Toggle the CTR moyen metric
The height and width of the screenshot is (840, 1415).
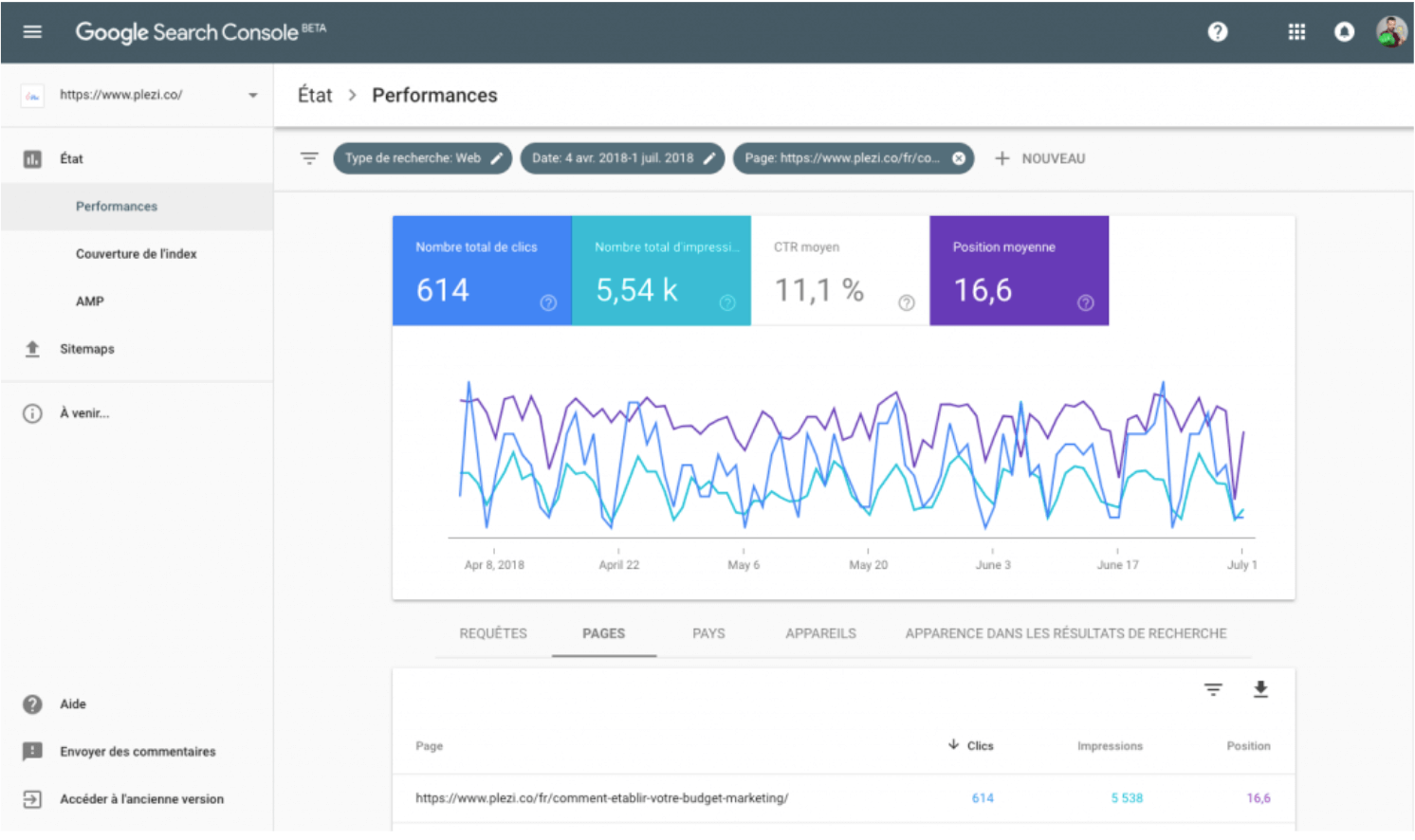click(840, 271)
